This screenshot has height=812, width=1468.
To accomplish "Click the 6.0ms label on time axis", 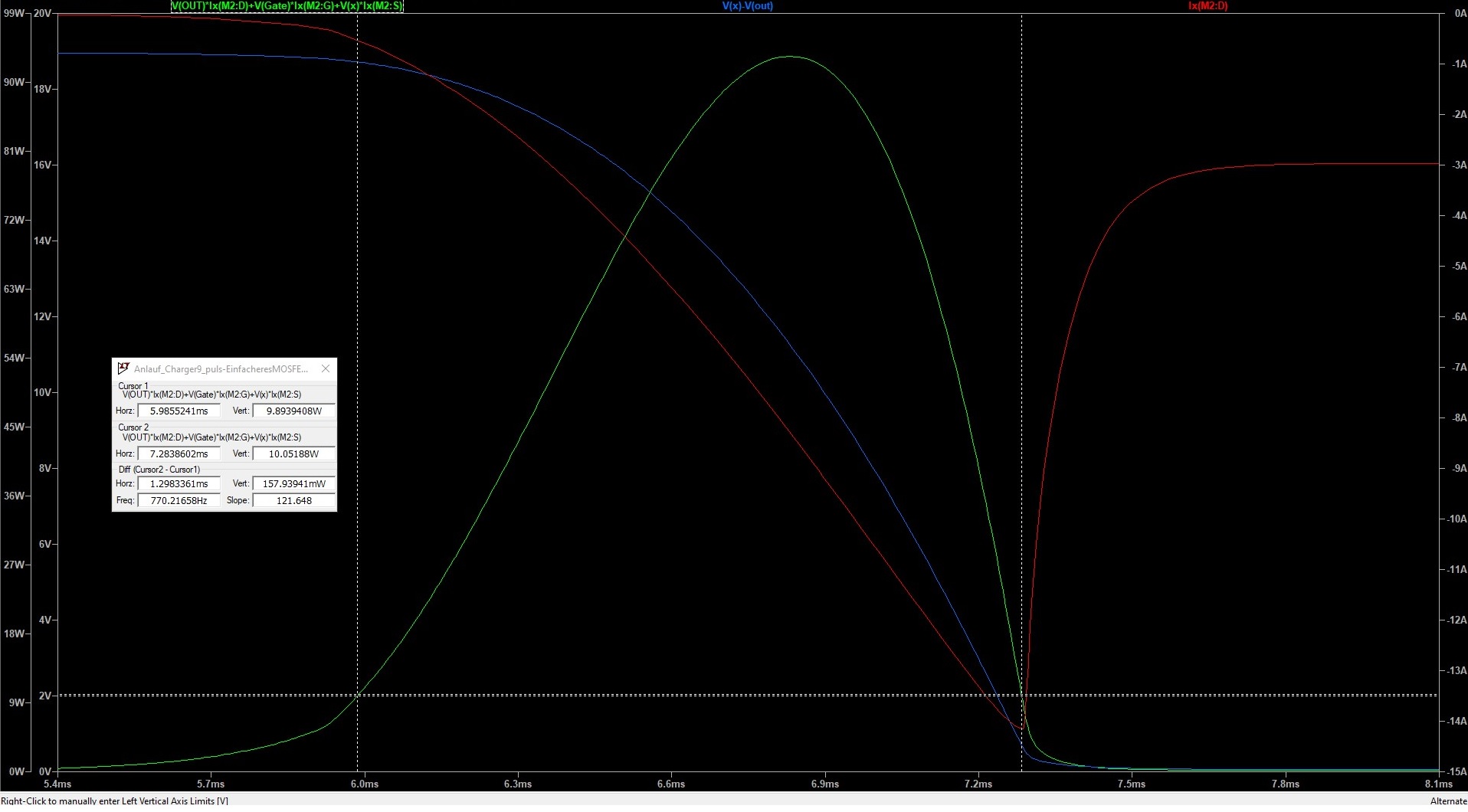I will point(365,784).
